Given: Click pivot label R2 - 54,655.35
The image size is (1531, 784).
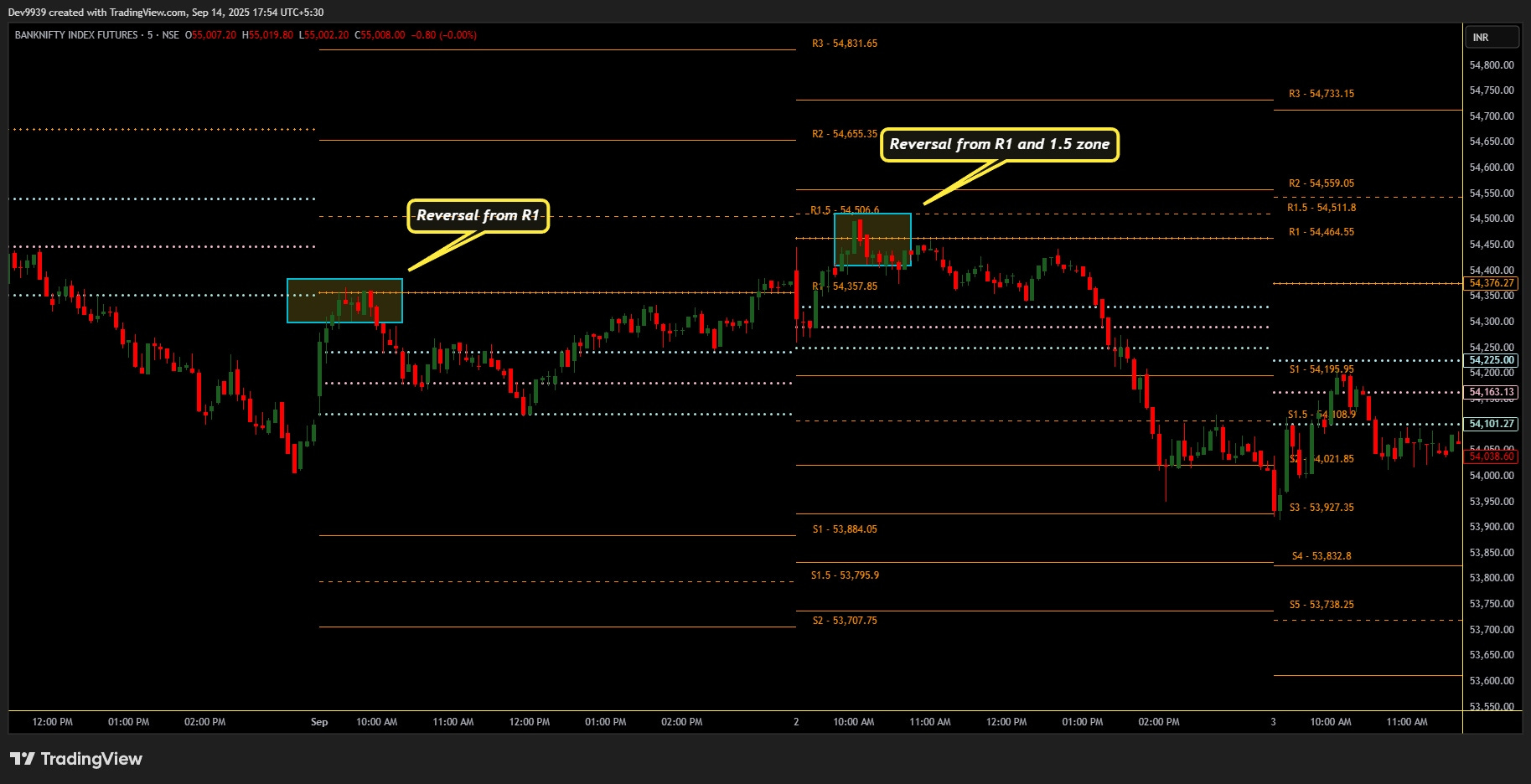Looking at the screenshot, I should (845, 134).
